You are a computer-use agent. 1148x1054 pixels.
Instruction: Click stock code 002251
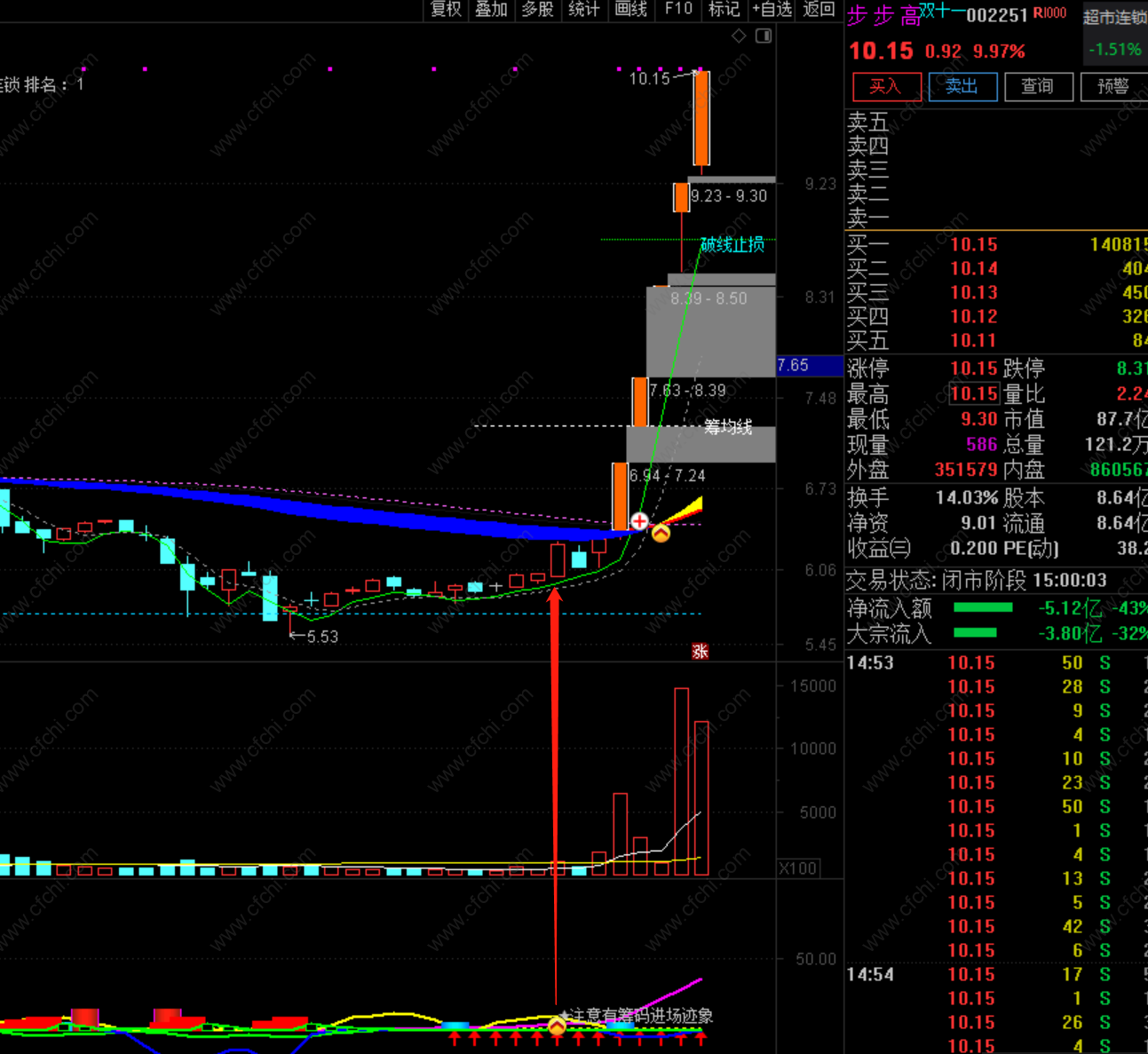click(996, 15)
